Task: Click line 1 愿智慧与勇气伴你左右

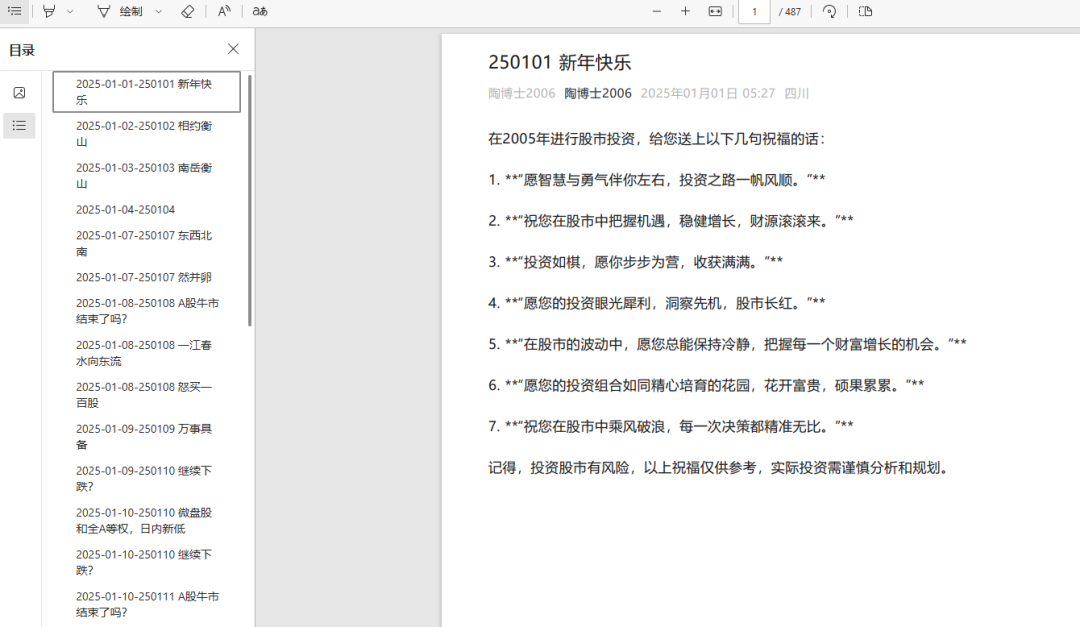Action: coord(656,179)
